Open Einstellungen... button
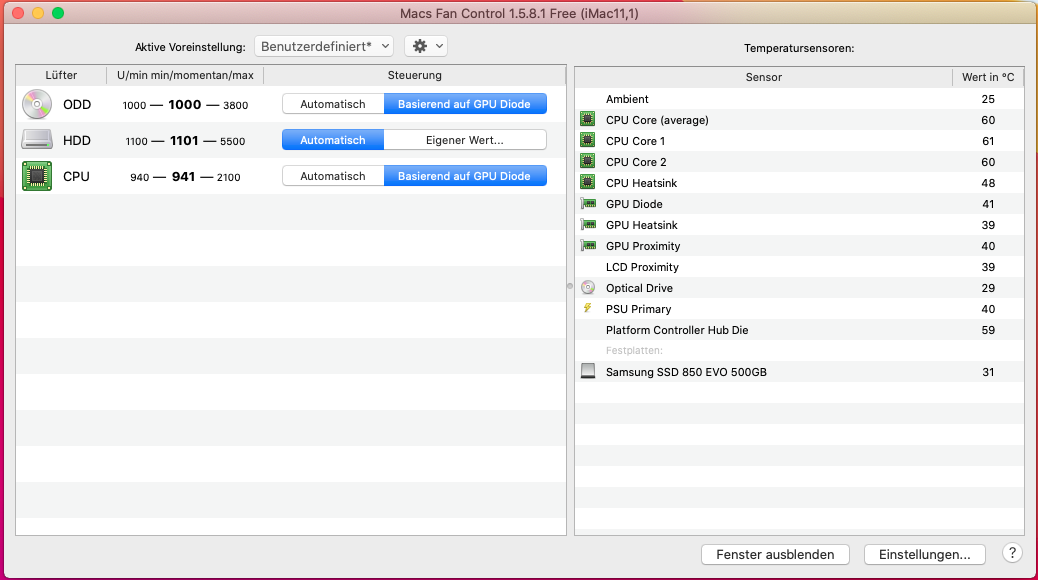The height and width of the screenshot is (580, 1038). [x=925, y=554]
